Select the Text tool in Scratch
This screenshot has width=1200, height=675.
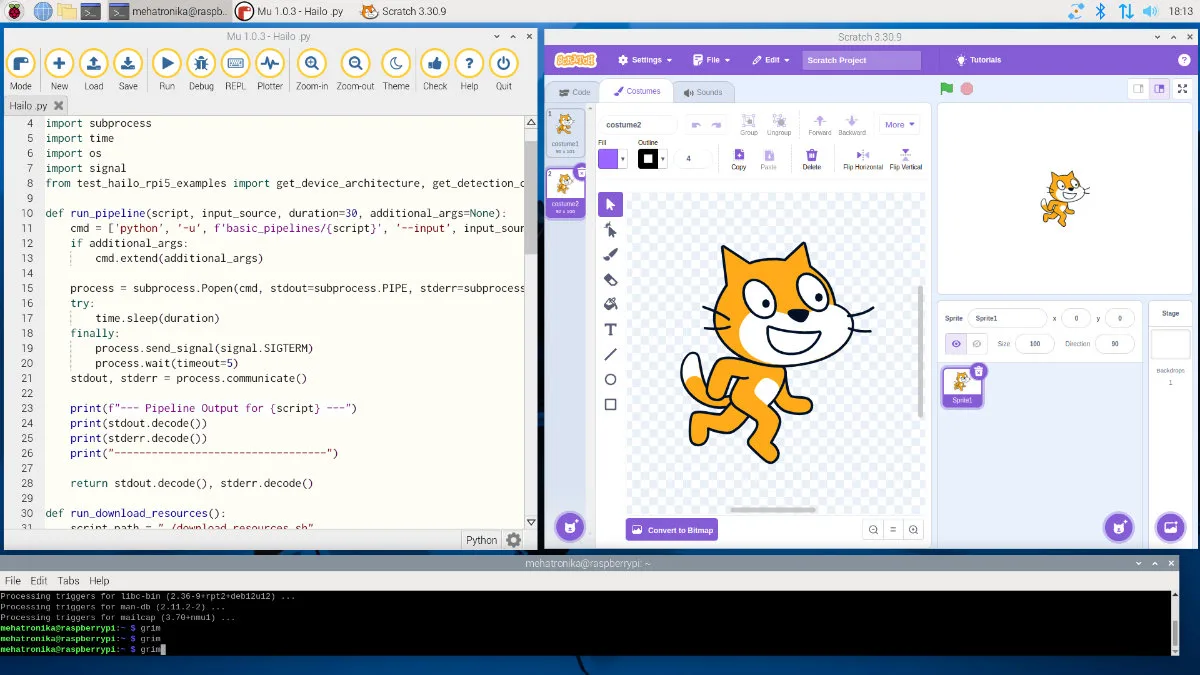(611, 330)
